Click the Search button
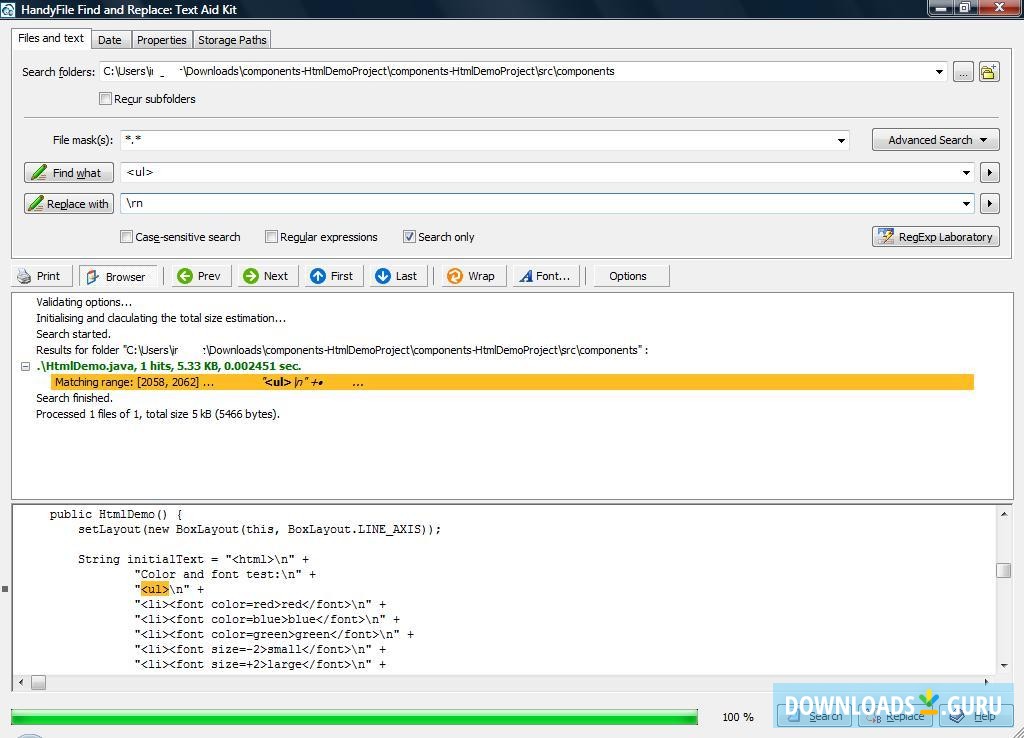1024x738 pixels. click(x=813, y=716)
